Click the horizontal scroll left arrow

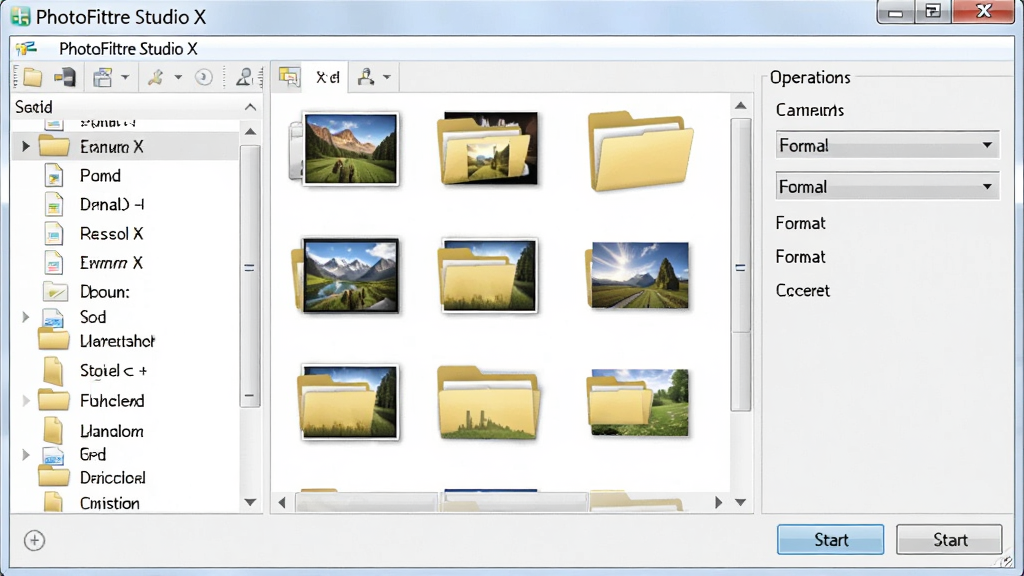[x=282, y=502]
